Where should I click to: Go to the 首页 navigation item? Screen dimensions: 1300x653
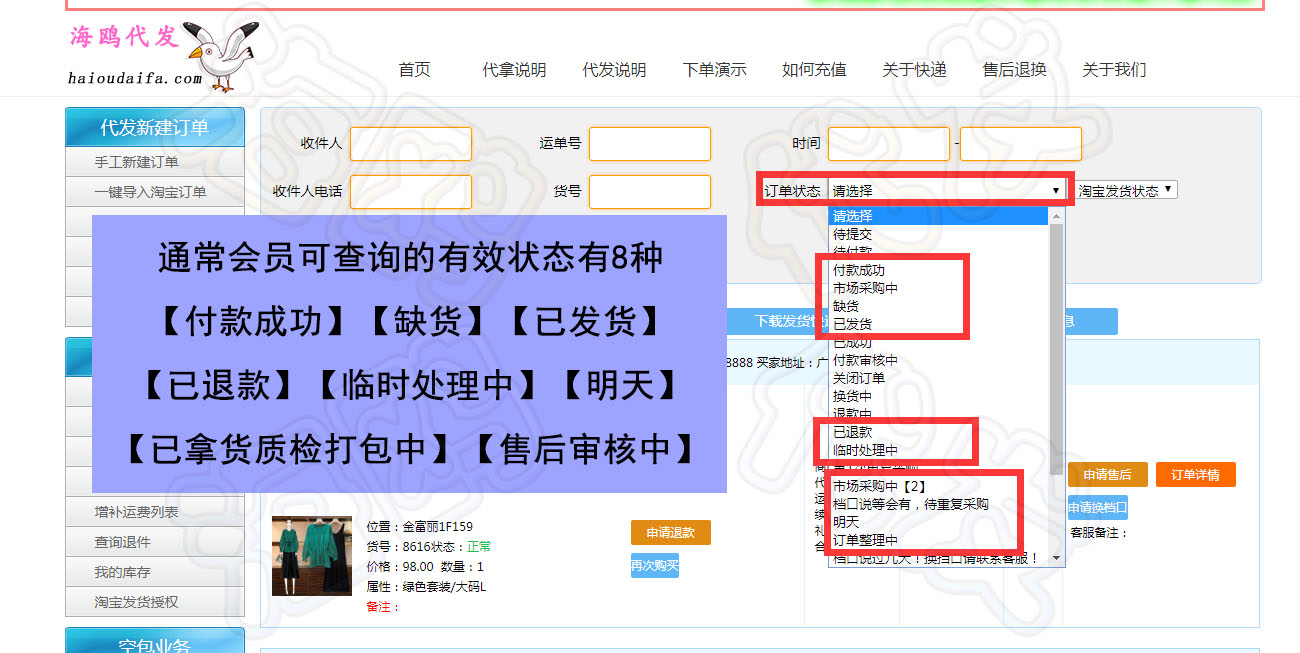pos(414,70)
